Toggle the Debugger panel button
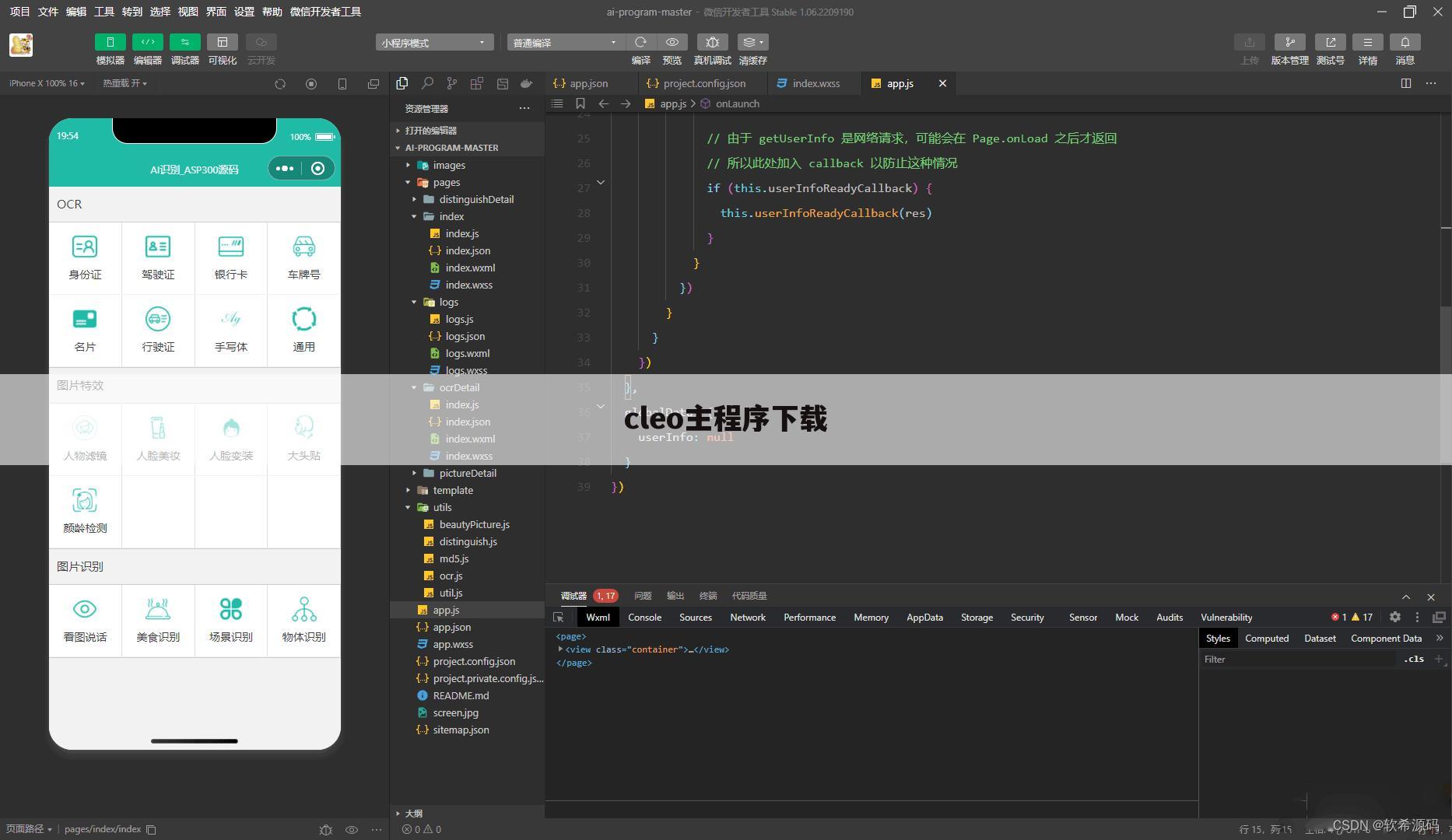The image size is (1452, 840). (x=184, y=42)
